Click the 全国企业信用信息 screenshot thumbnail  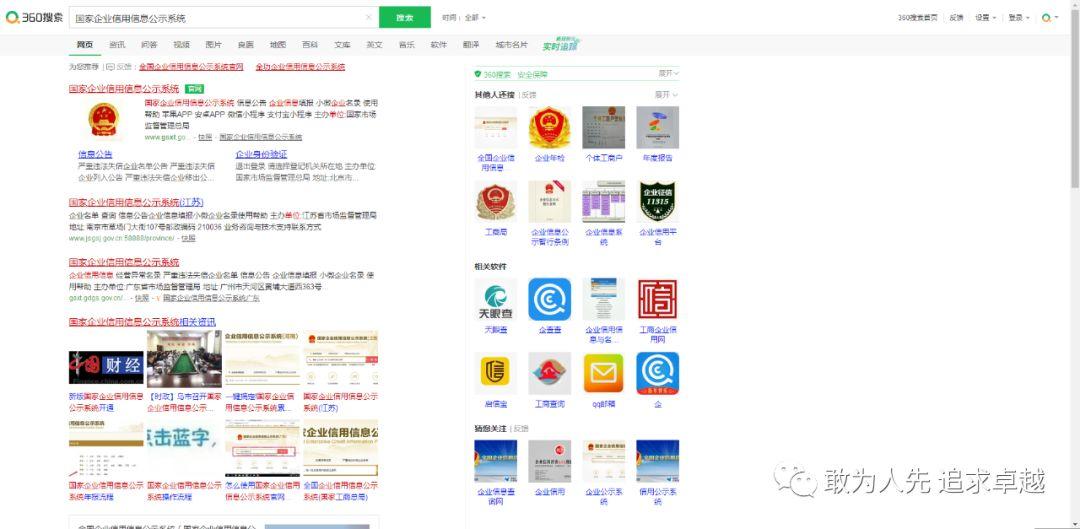click(x=495, y=127)
